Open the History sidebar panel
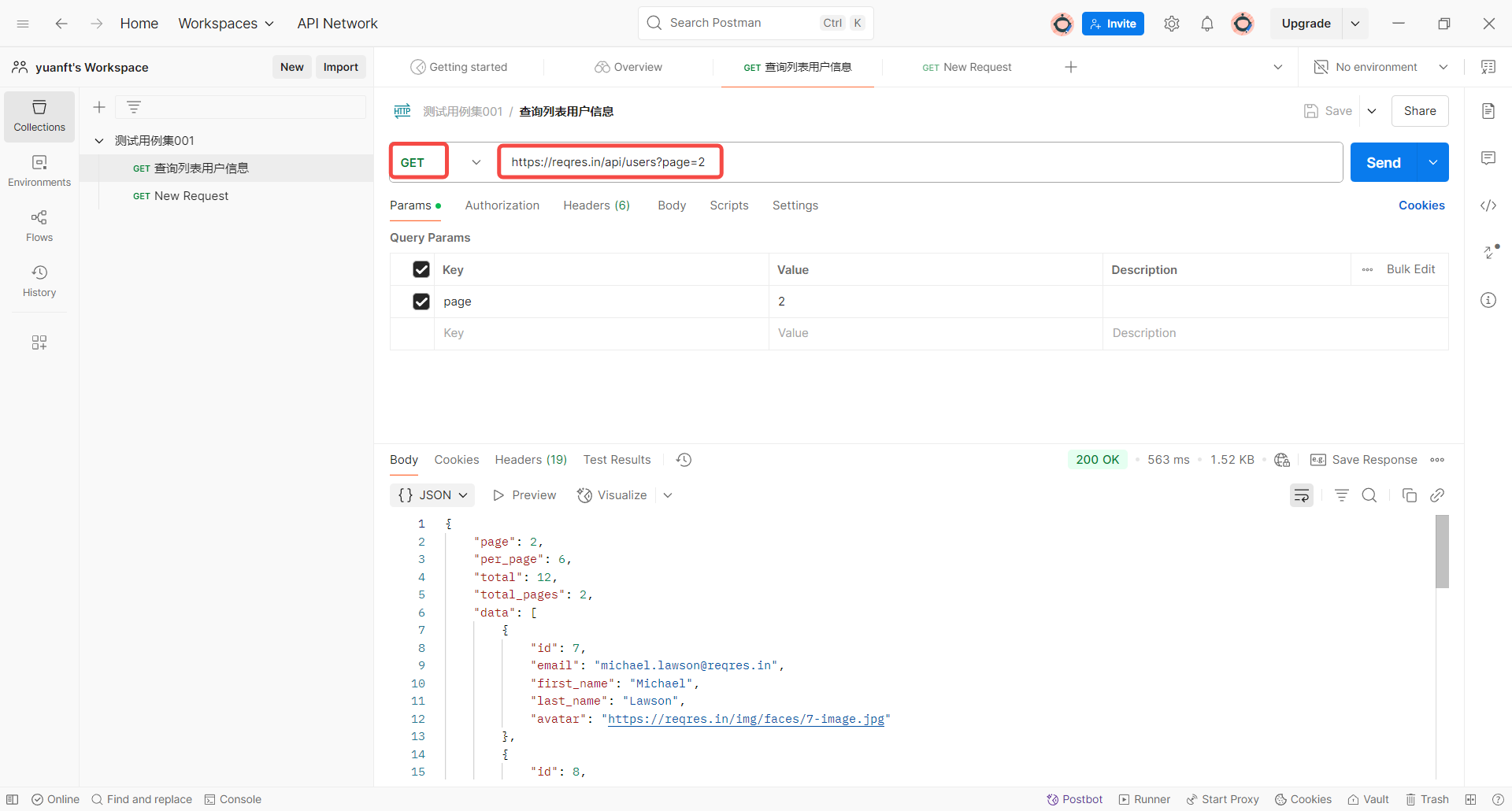This screenshot has width=1512, height=811. pos(39,282)
